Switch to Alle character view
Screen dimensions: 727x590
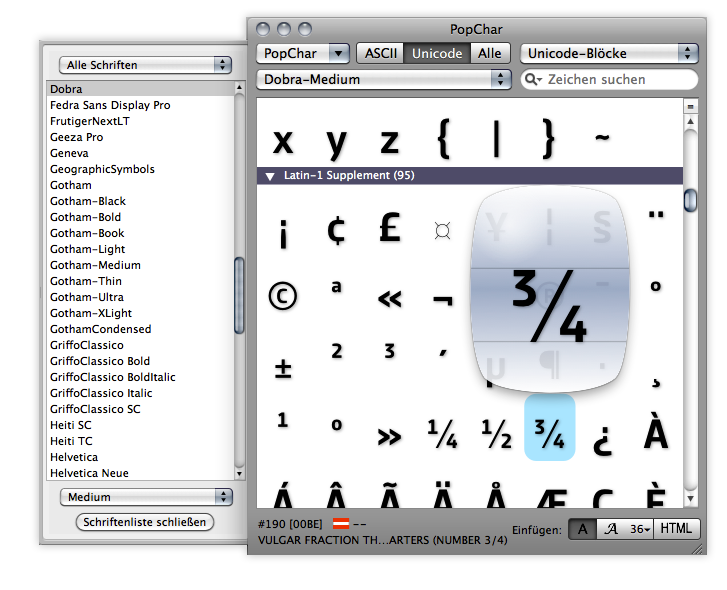[490, 53]
